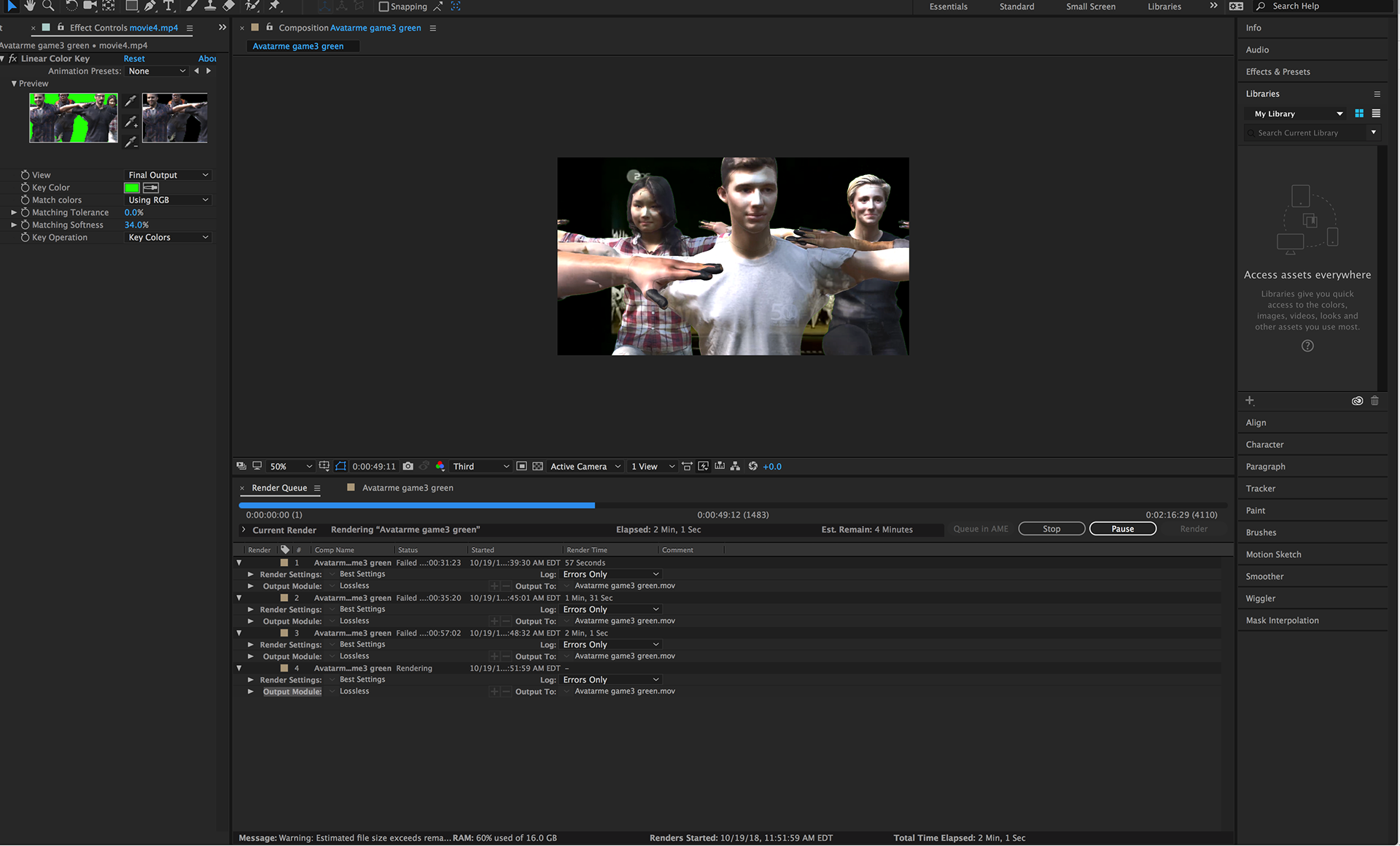Select the Pen tool

149,6
